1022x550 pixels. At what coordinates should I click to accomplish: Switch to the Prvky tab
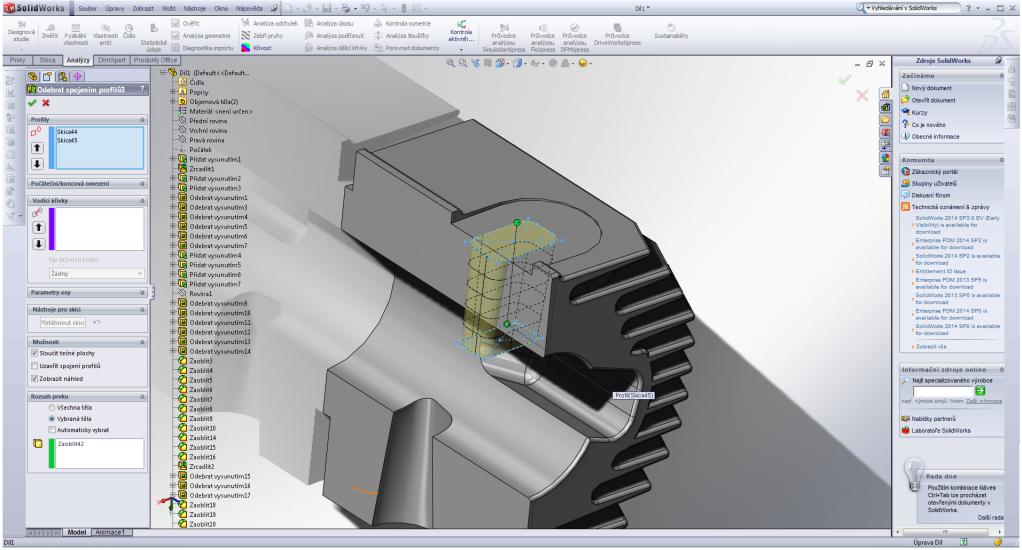pyautogui.click(x=17, y=60)
